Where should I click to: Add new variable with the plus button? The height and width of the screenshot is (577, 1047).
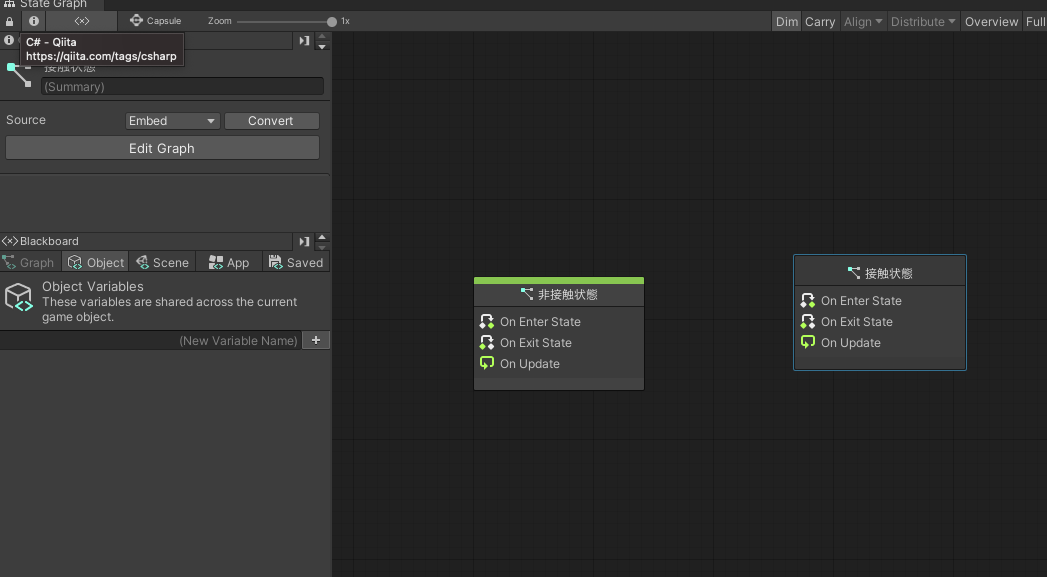click(316, 340)
